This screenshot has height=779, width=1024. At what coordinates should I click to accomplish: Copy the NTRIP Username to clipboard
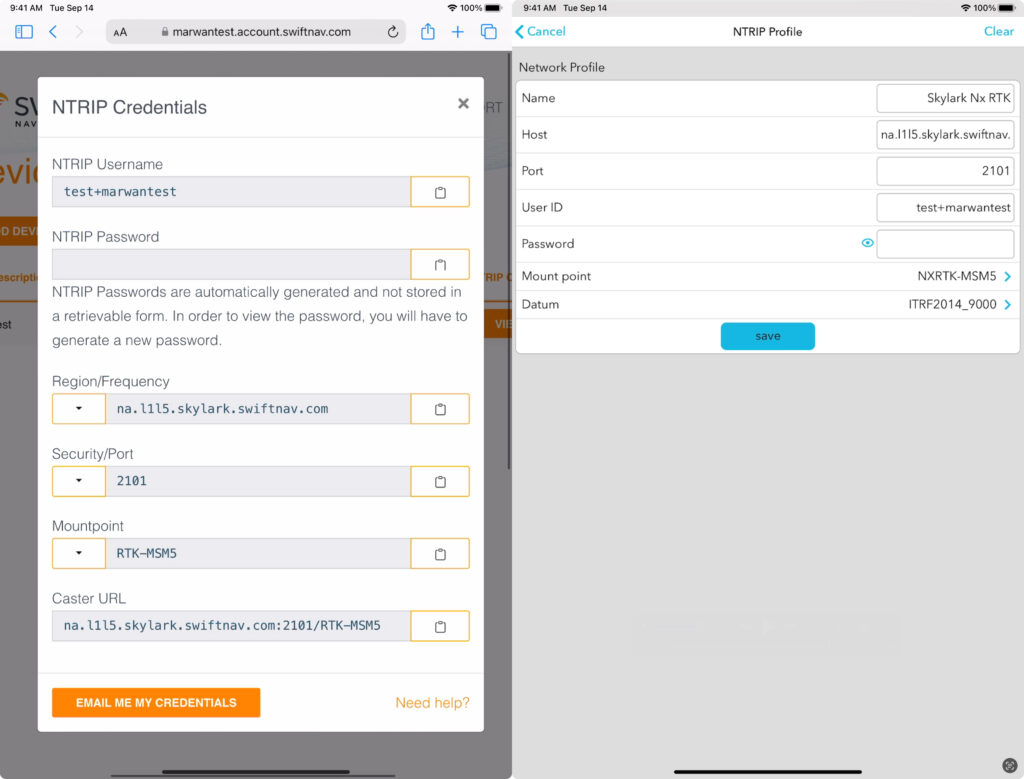click(x=440, y=192)
